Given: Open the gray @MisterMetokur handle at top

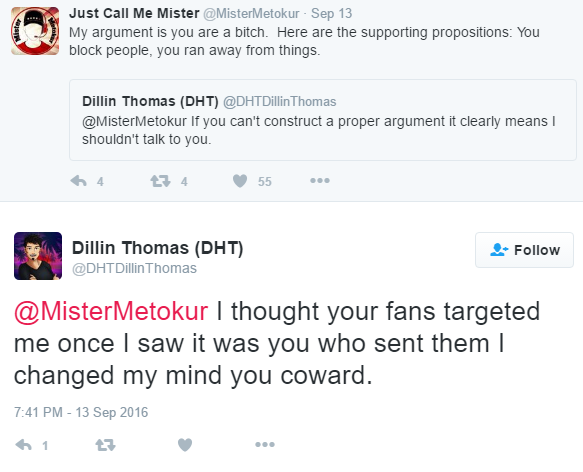Looking at the screenshot, I should pyautogui.click(x=251, y=14).
